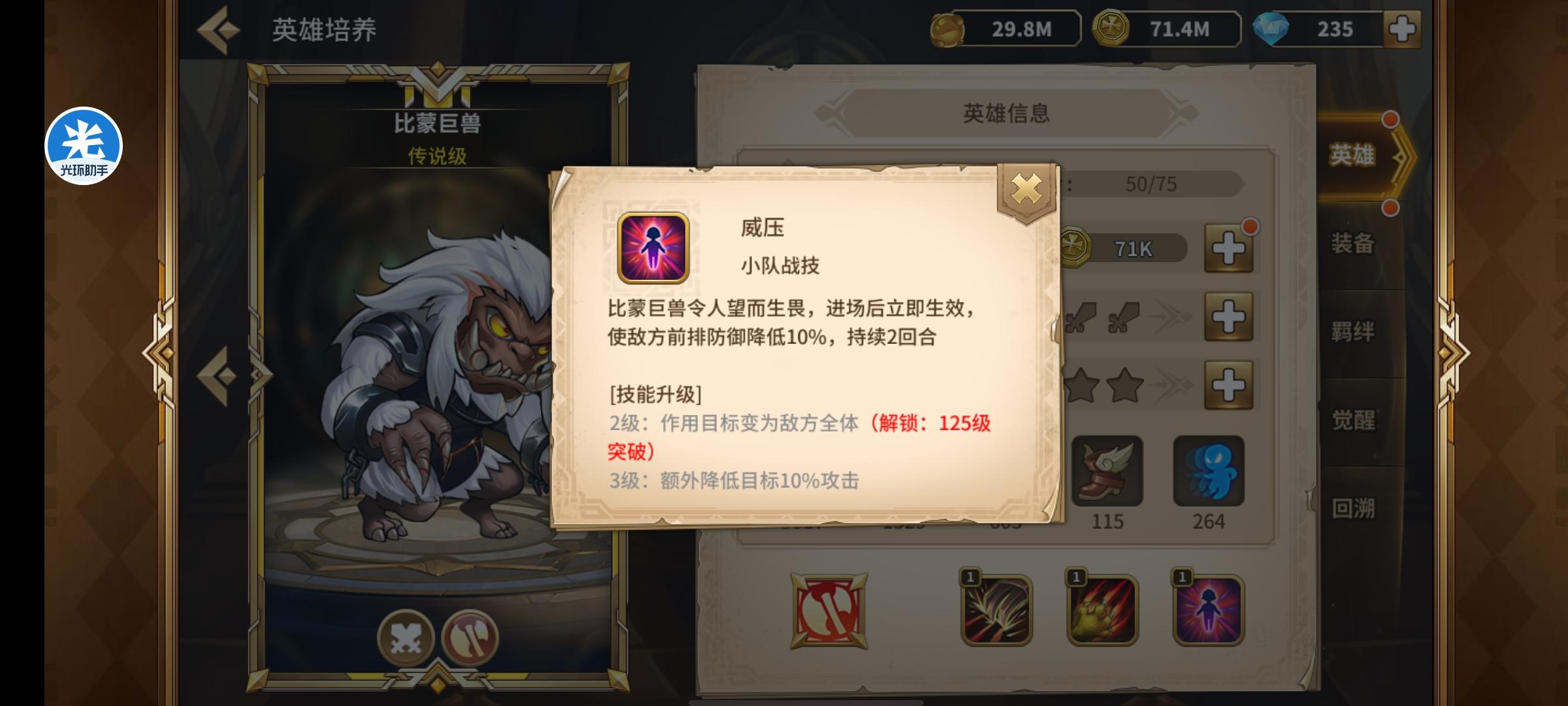Switch to the 觉醒 tab

pyautogui.click(x=1353, y=420)
